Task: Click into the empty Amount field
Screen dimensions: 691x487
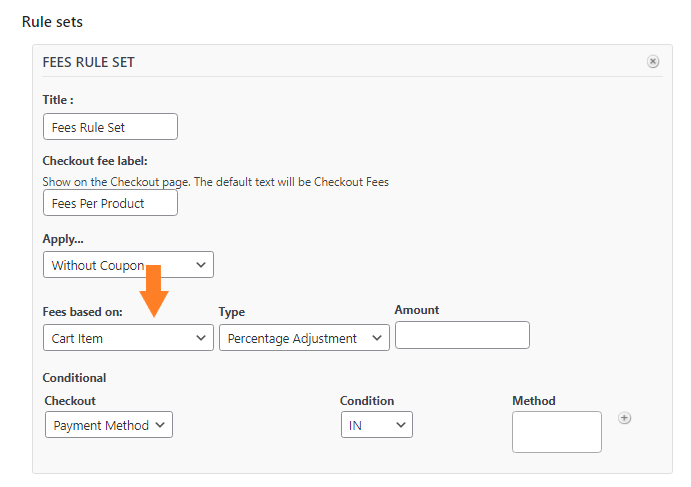Action: pos(462,335)
